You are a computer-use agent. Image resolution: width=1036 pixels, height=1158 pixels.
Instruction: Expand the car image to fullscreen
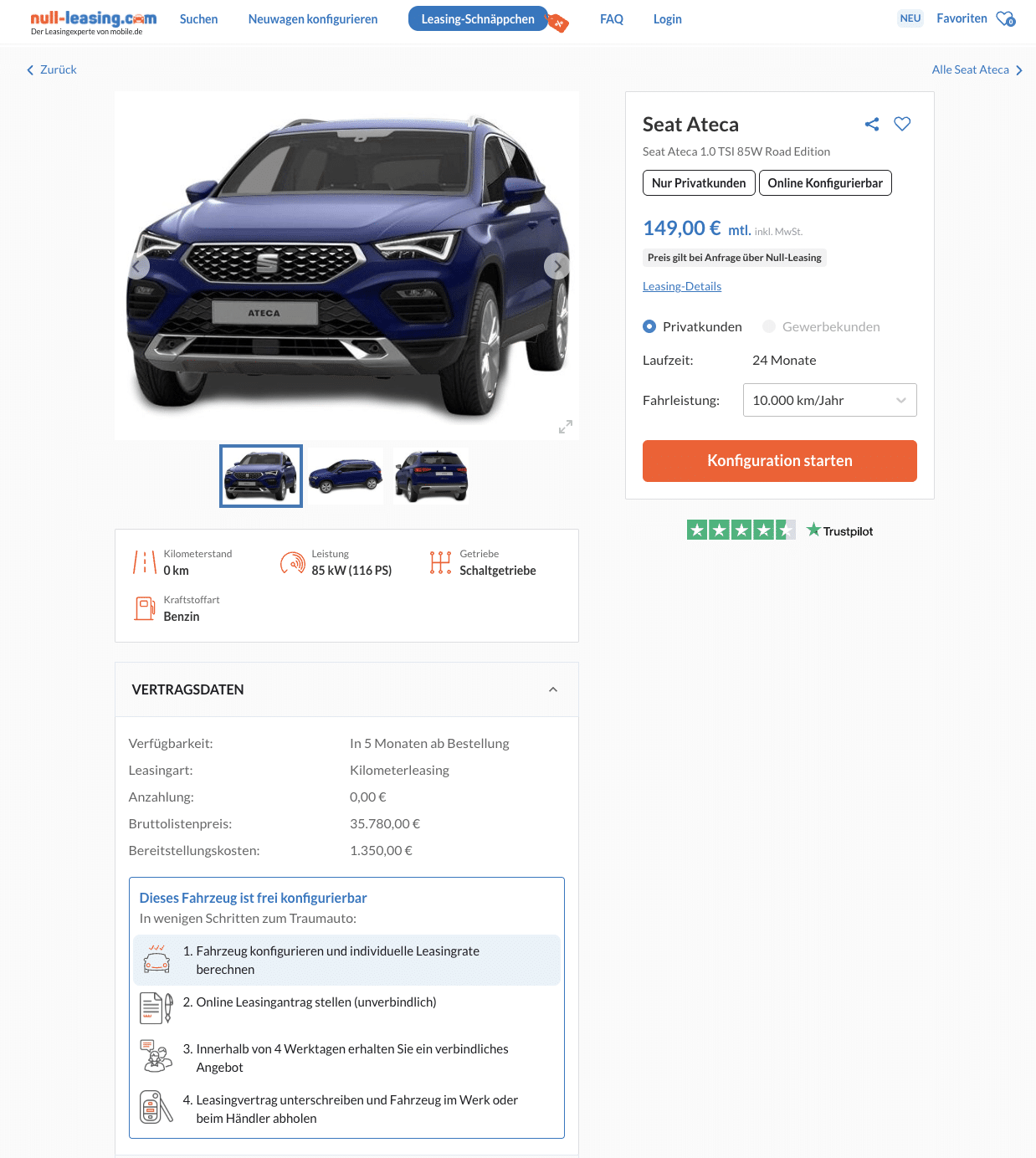tap(566, 427)
